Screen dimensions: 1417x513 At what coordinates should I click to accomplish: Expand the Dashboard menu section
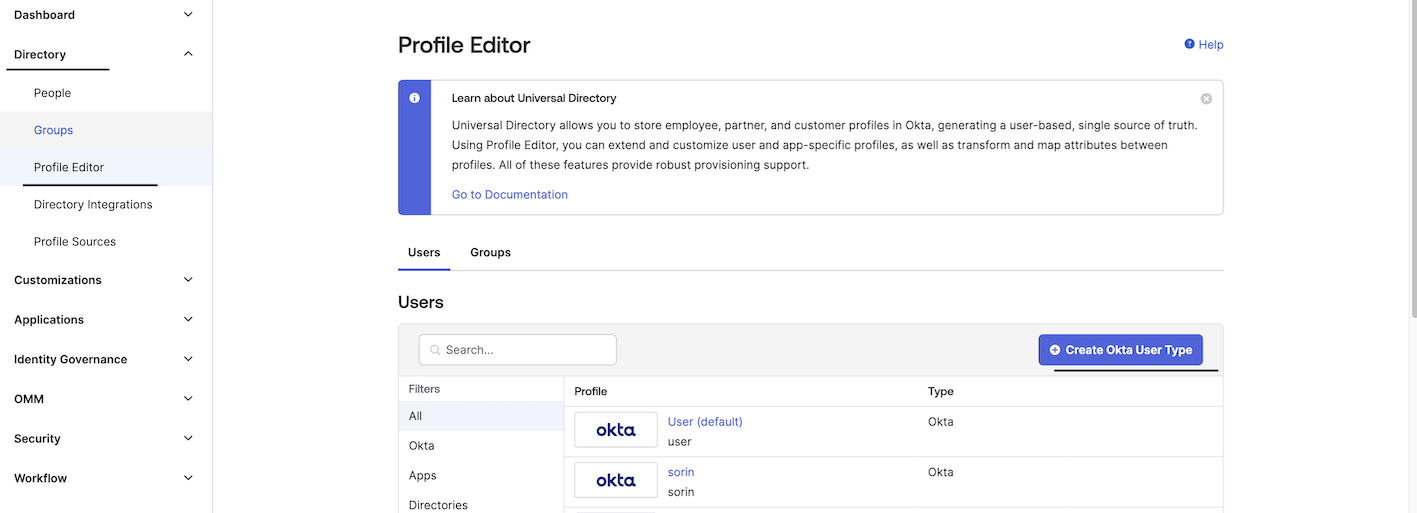(x=188, y=15)
